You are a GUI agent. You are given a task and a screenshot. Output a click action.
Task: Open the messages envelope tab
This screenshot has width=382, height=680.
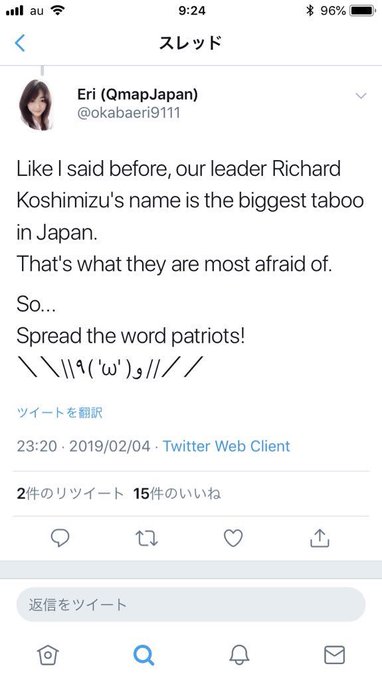point(334,654)
